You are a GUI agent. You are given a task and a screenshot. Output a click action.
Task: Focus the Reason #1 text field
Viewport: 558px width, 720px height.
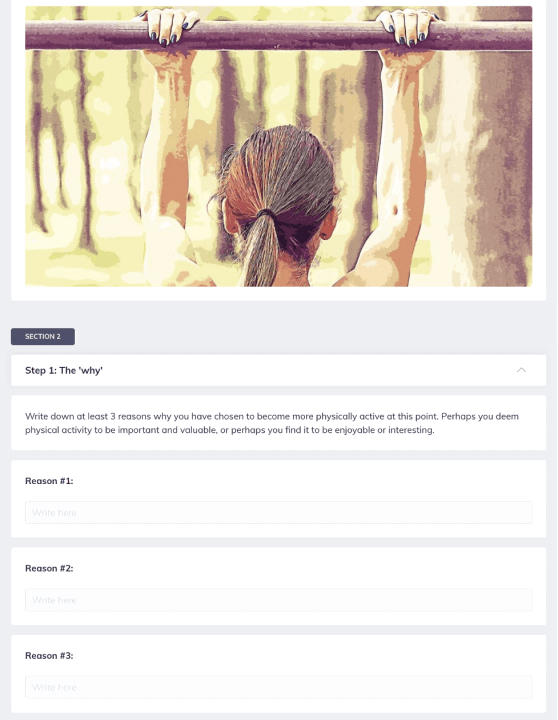click(278, 512)
